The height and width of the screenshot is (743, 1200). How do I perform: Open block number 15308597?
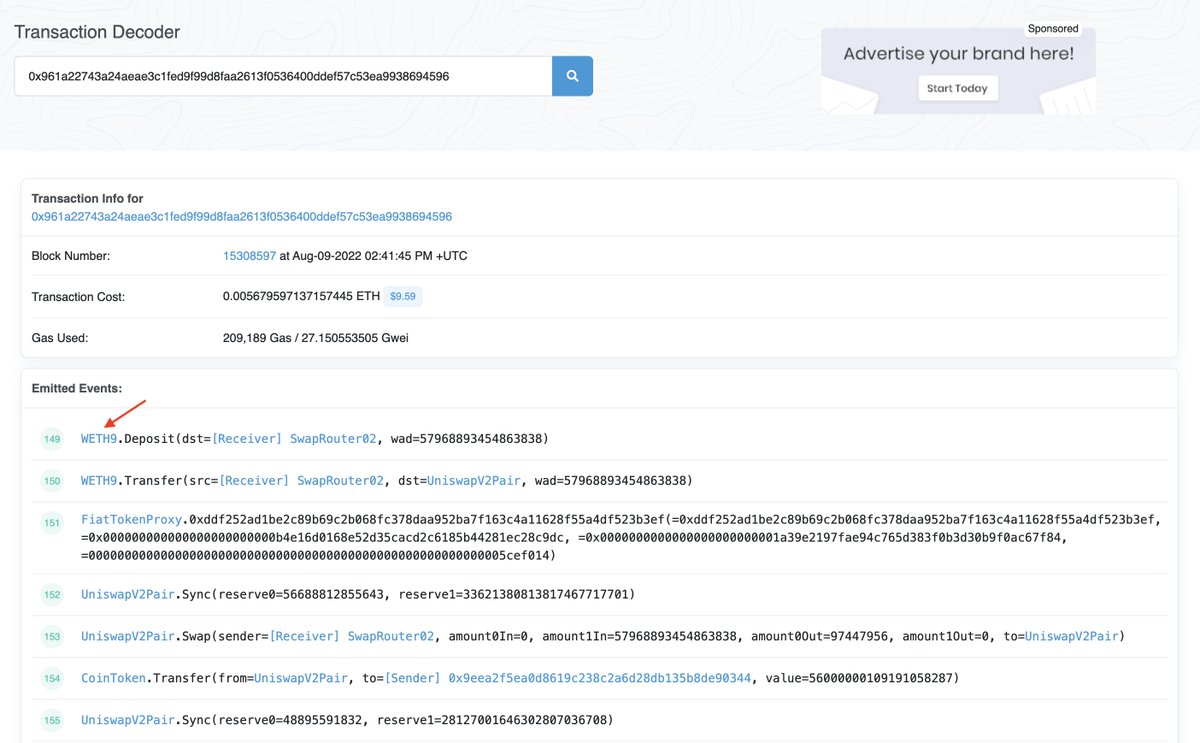coord(249,255)
